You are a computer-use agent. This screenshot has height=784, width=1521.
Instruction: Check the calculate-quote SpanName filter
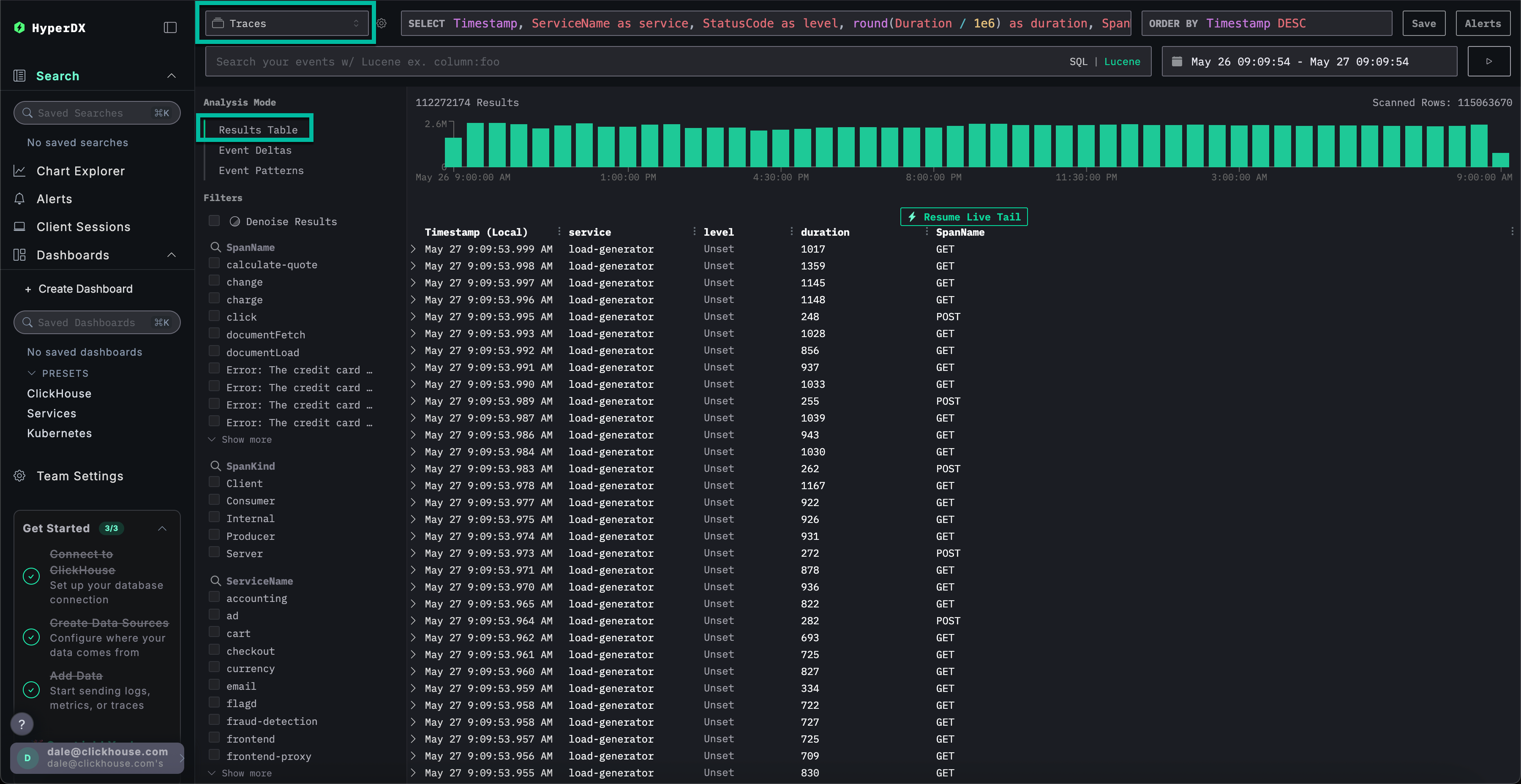pyautogui.click(x=214, y=264)
